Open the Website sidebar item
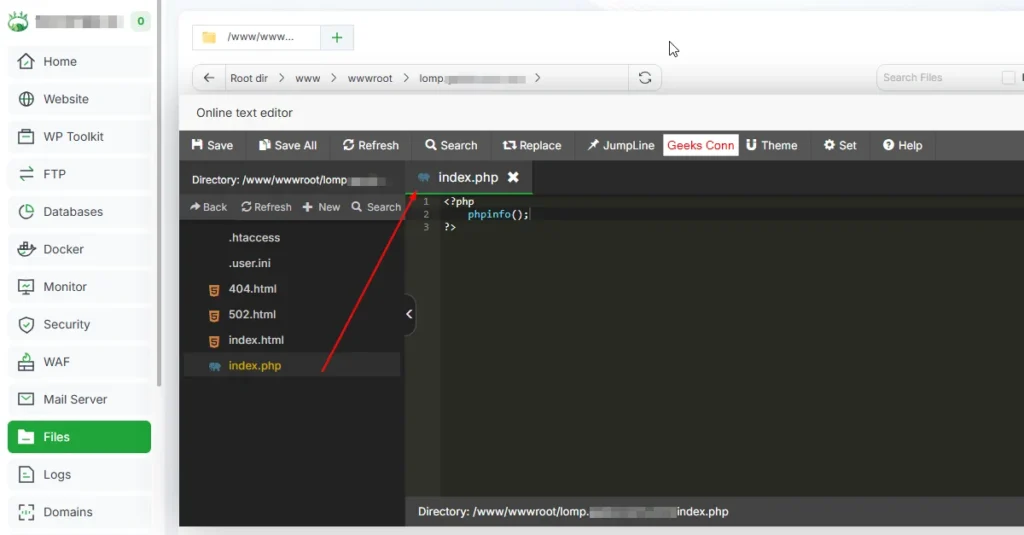Viewport: 1024px width, 535px height. point(79,99)
